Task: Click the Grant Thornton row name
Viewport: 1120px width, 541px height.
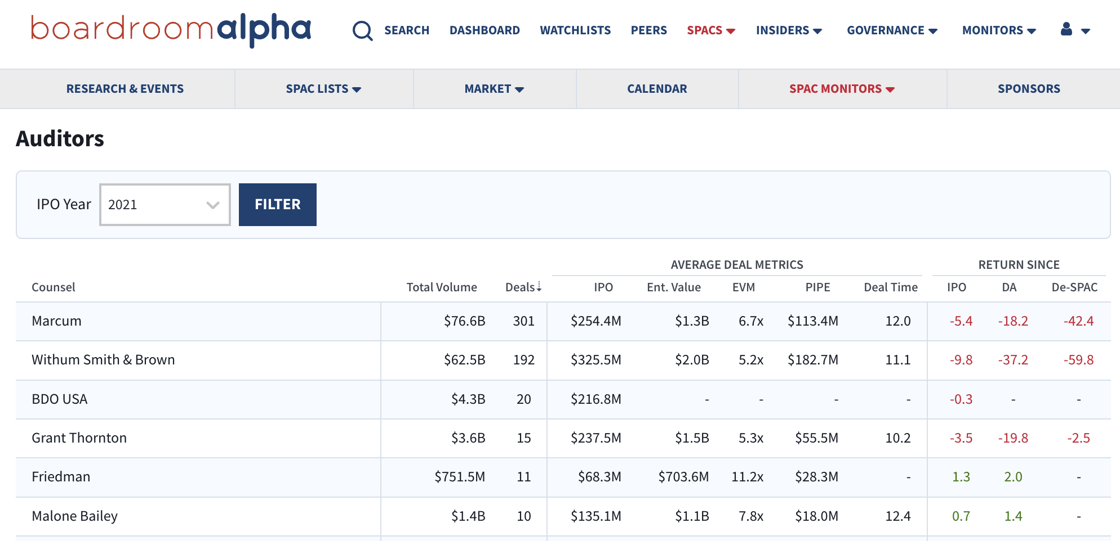Action: 79,438
